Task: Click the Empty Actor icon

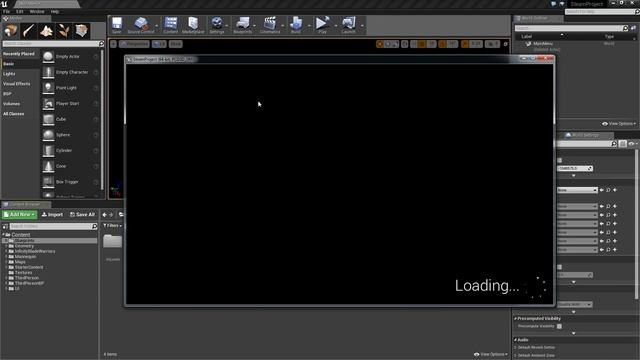Action: pos(48,57)
